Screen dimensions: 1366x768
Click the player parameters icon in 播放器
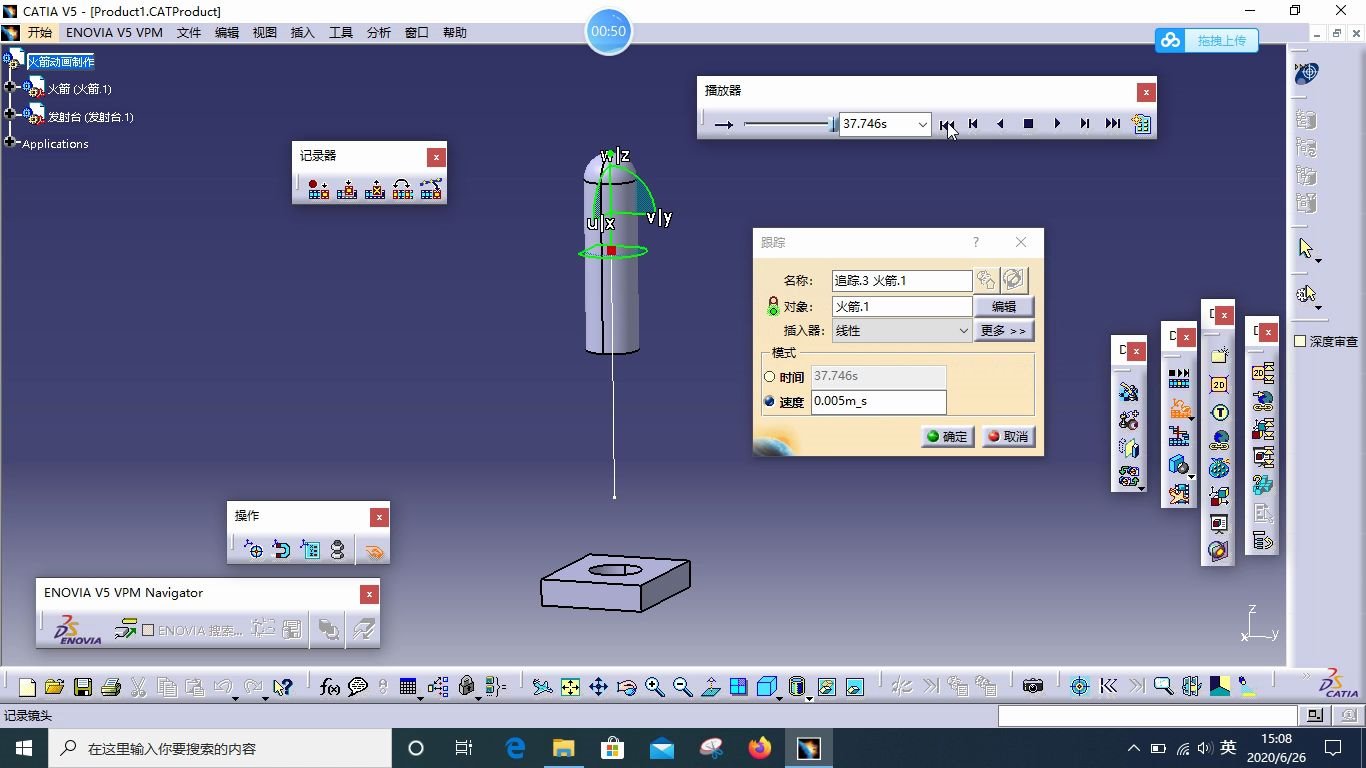pos(1141,124)
